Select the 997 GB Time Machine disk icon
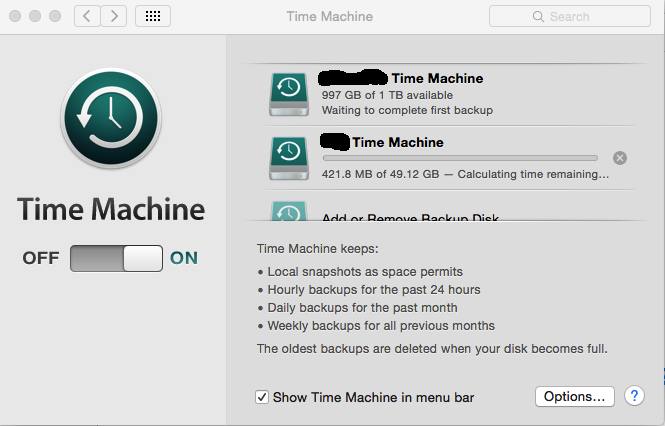The image size is (665, 426). [289, 94]
